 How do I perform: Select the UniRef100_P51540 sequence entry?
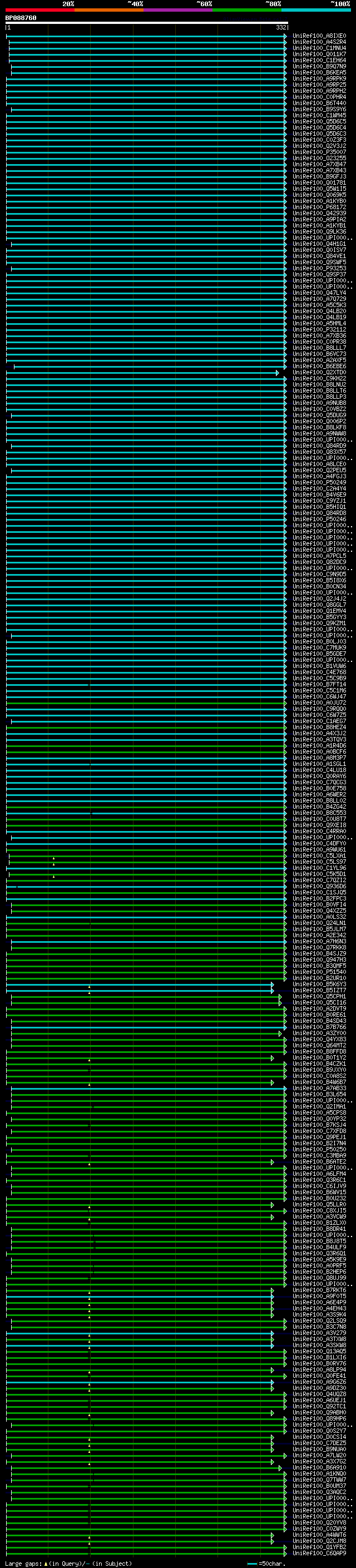point(319,972)
